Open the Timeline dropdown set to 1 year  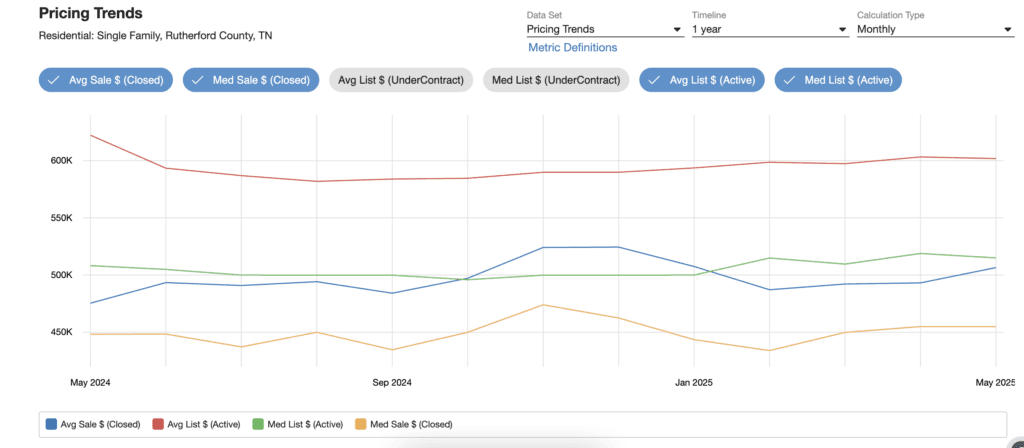pyautogui.click(x=769, y=30)
